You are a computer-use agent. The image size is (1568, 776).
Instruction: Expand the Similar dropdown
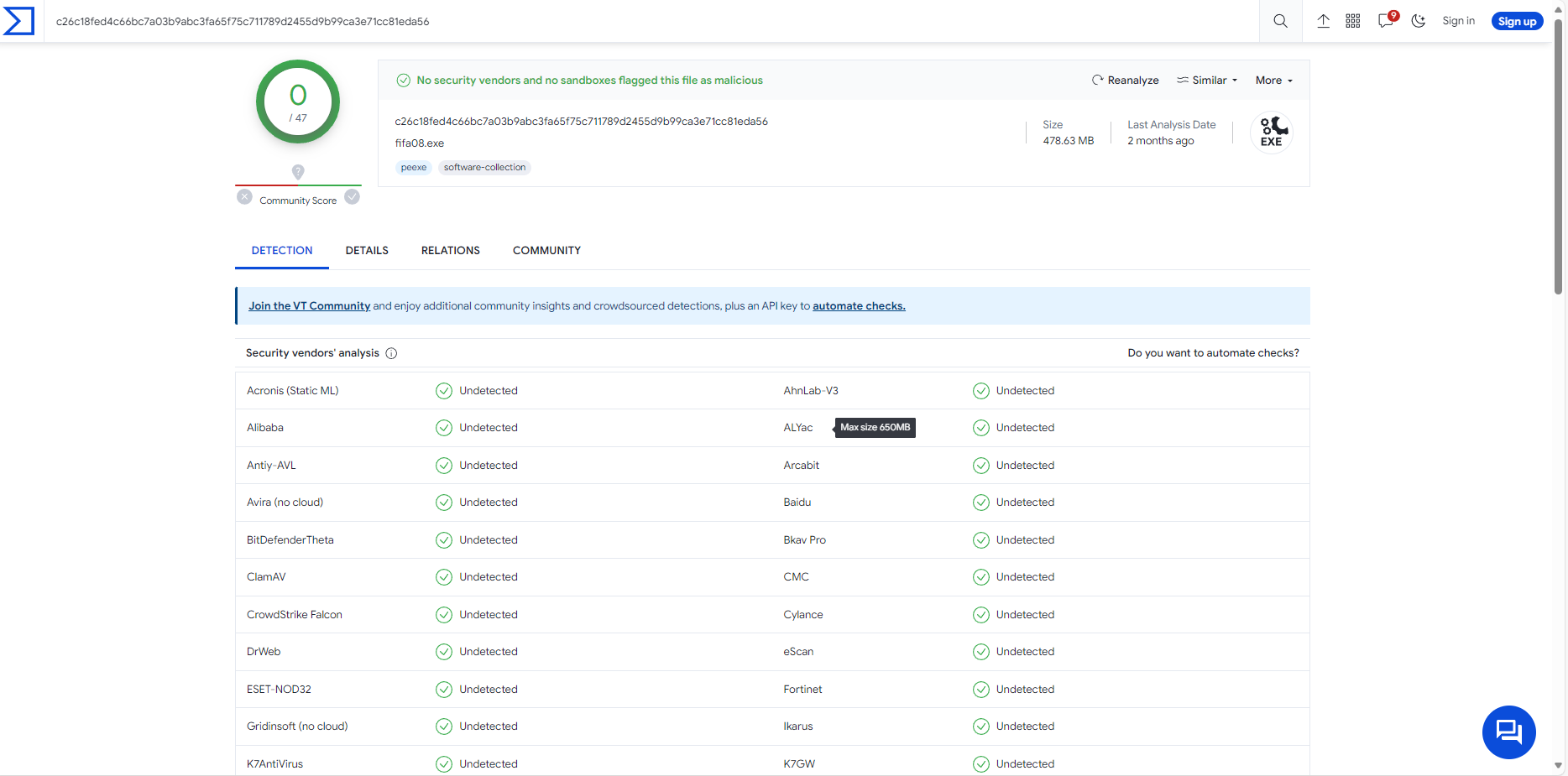[1208, 81]
